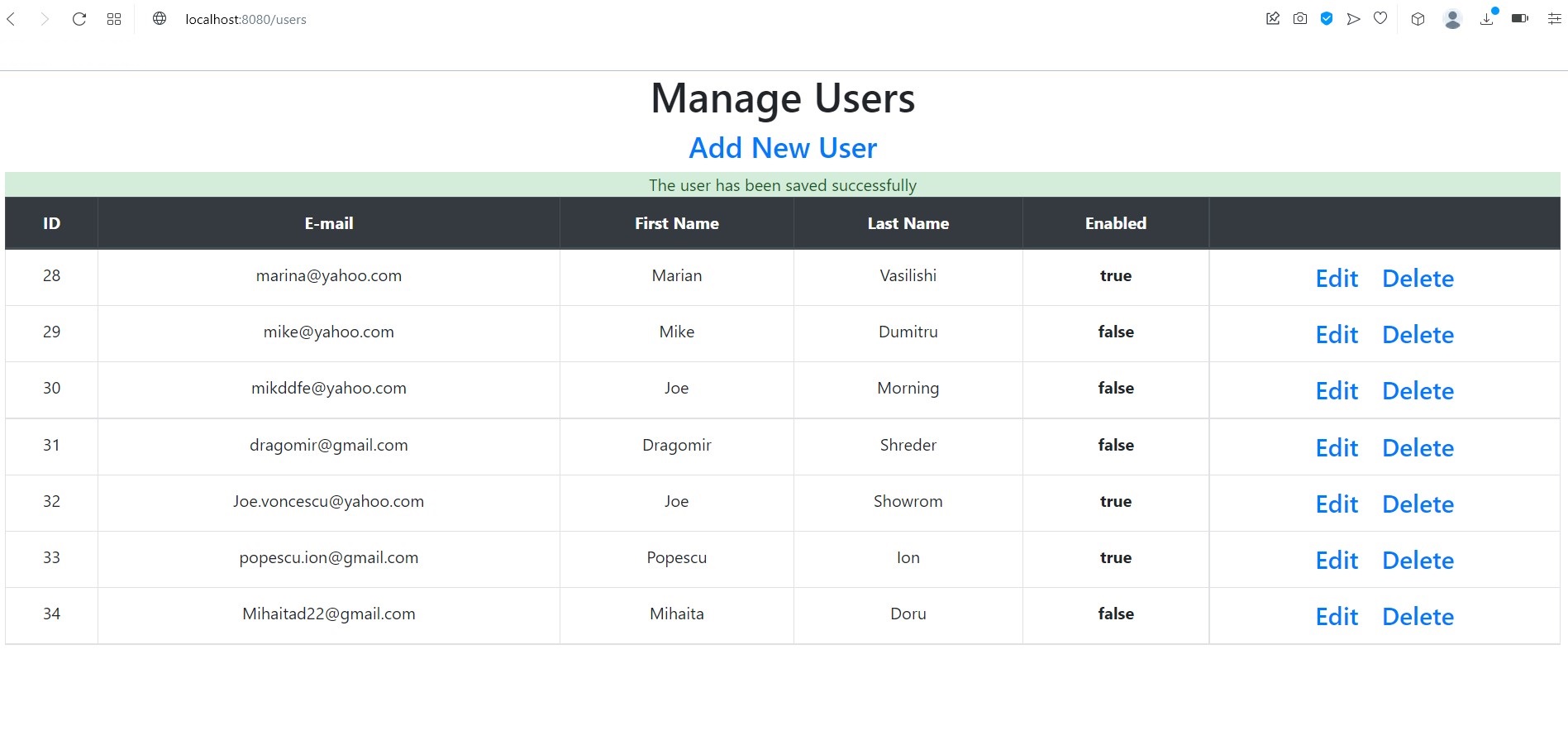This screenshot has height=745, width=1568.
Task: Open the downloads panel with new notification
Action: (x=1486, y=18)
